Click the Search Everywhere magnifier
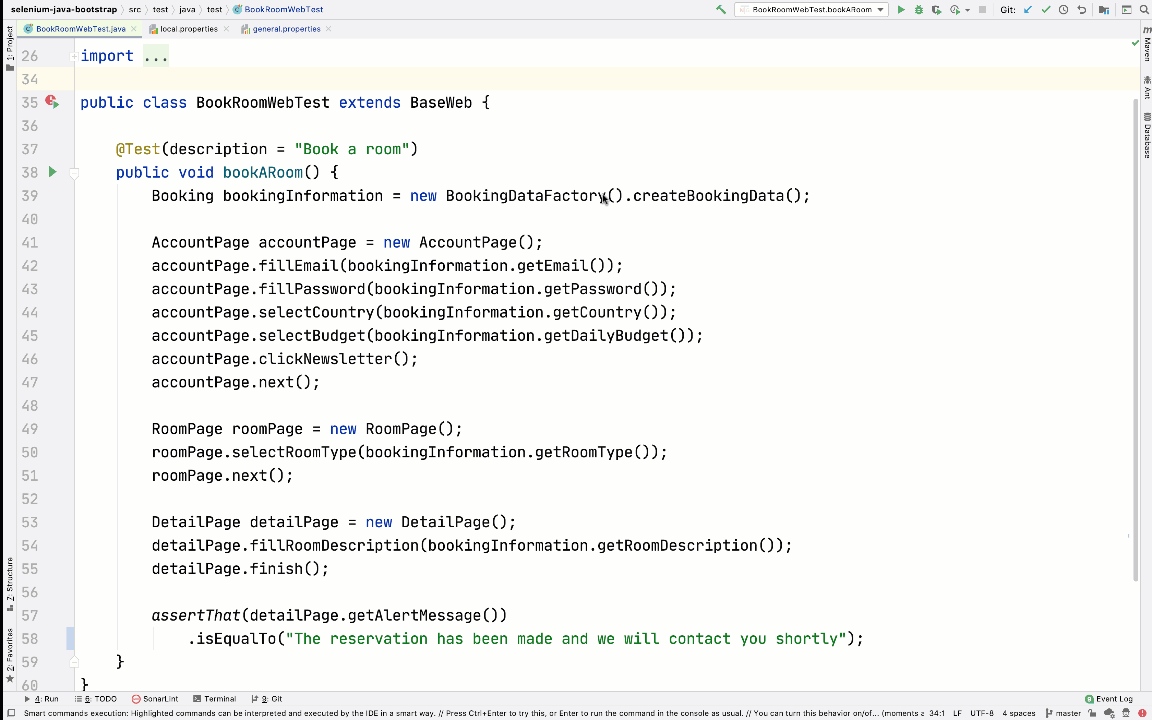This screenshot has width=1152, height=720. 1145,10
